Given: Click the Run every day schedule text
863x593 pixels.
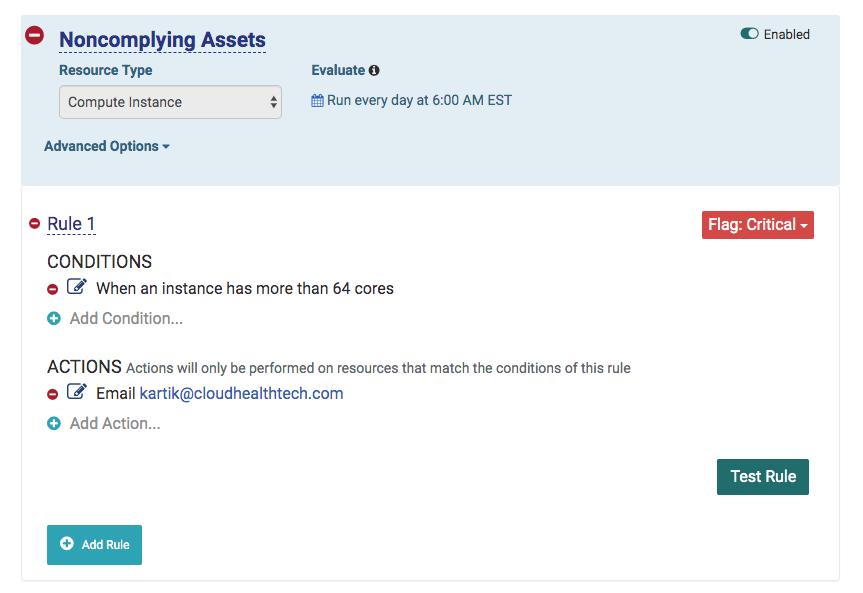Looking at the screenshot, I should 419,101.
